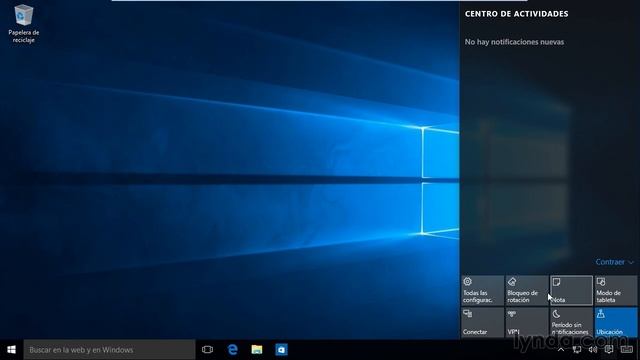Disable the Ubicación location tile
Viewport: 640px width, 360px height.
pos(616,322)
